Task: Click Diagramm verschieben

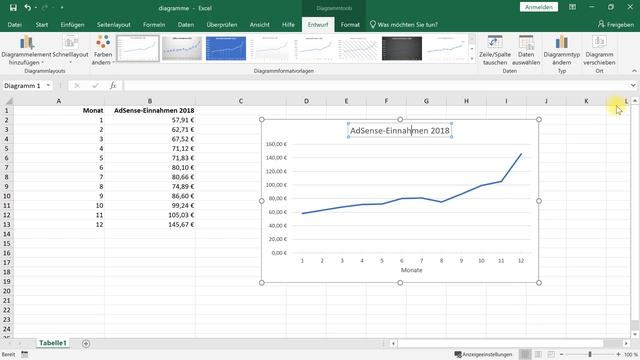Action: (599, 50)
